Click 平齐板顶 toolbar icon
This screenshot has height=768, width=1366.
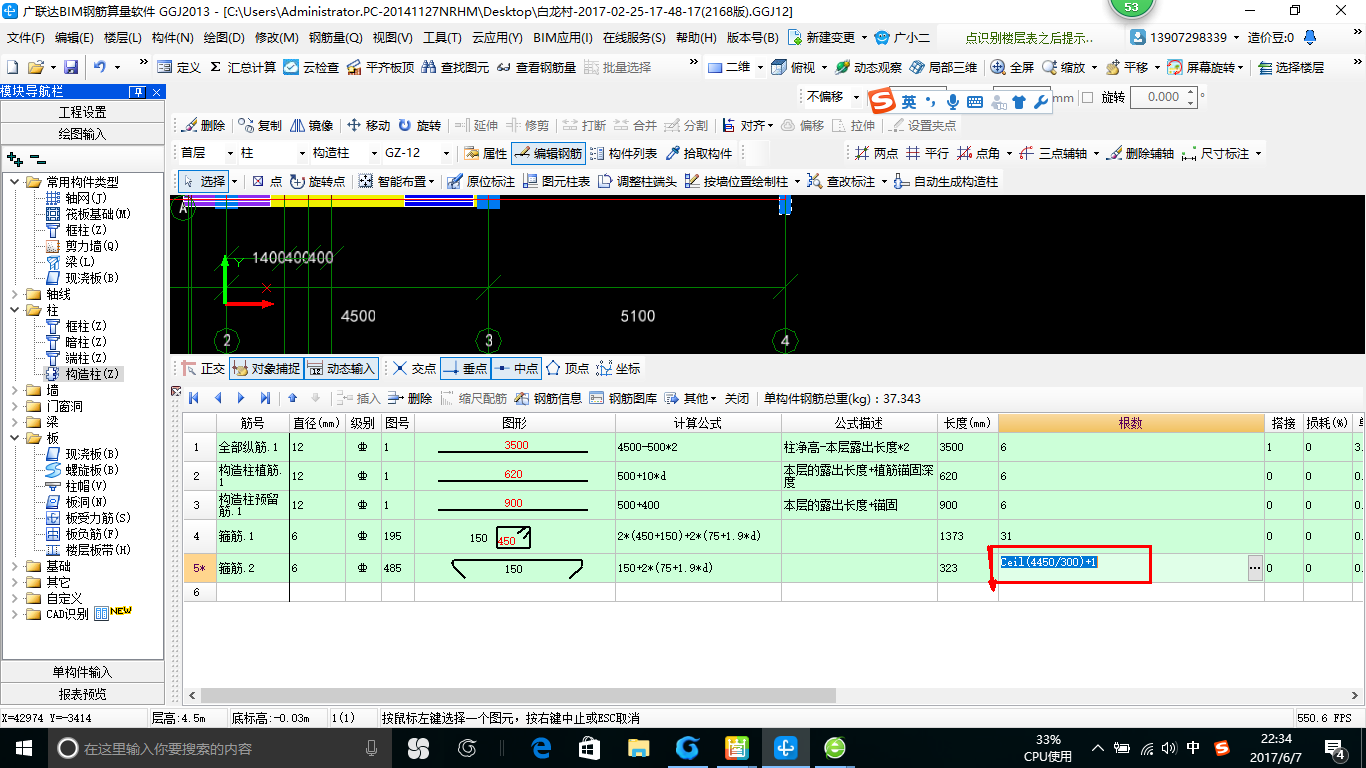pos(380,67)
